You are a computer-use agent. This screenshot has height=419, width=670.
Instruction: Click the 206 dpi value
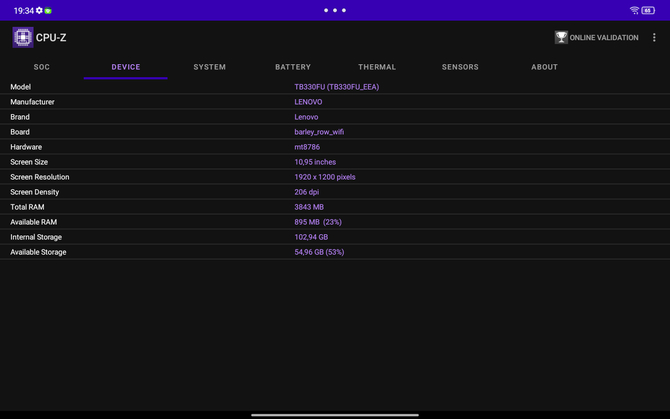307,192
